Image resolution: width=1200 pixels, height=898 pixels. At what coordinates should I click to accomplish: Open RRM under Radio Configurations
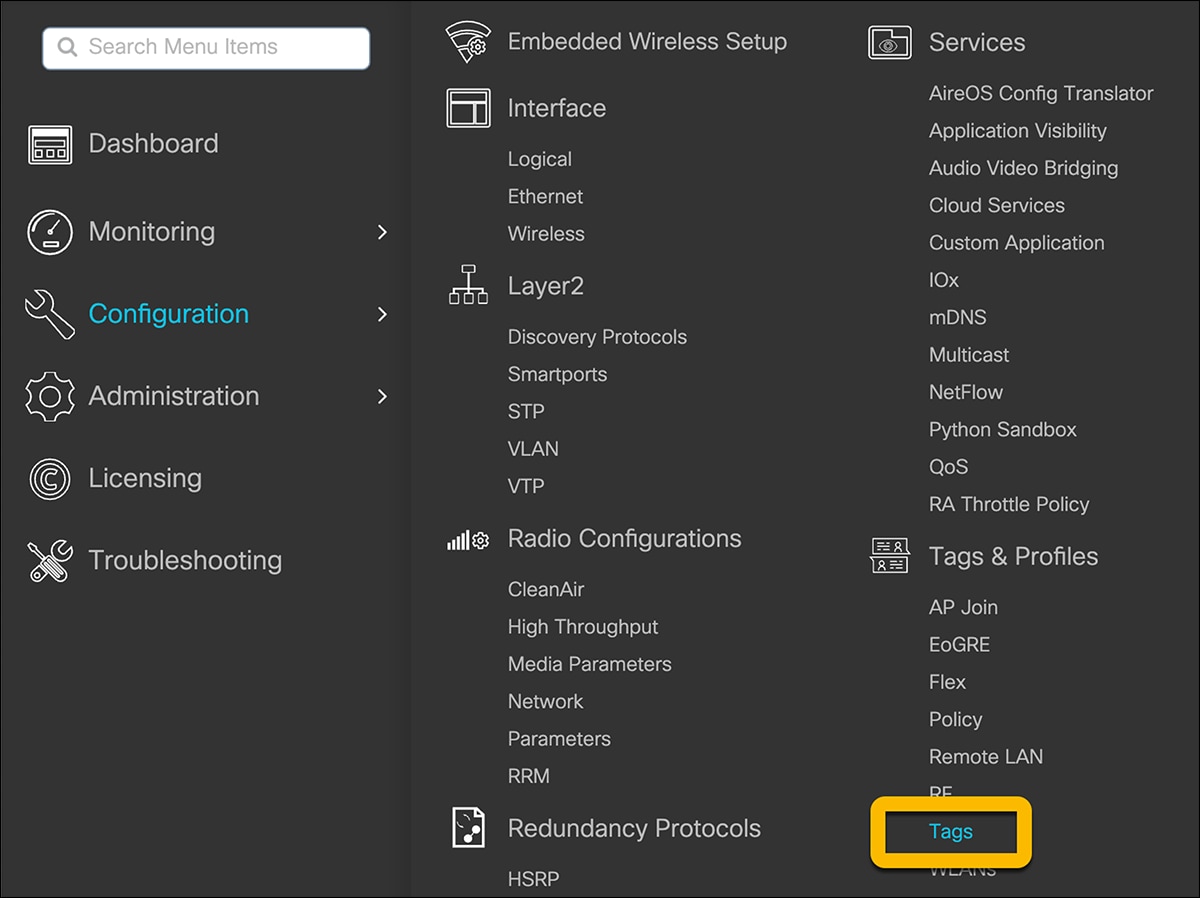529,776
